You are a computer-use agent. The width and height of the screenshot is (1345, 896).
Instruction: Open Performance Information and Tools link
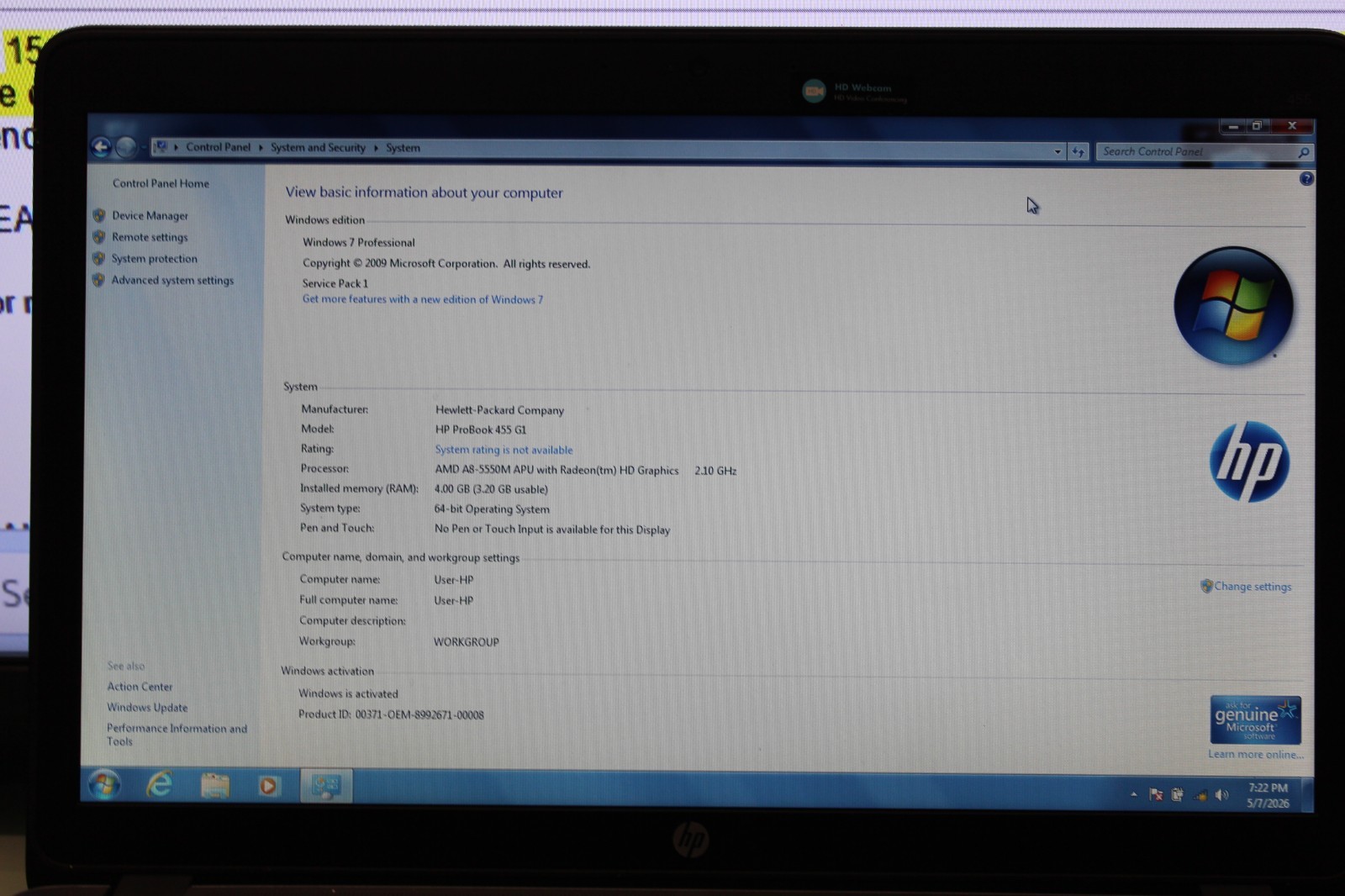[x=177, y=735]
